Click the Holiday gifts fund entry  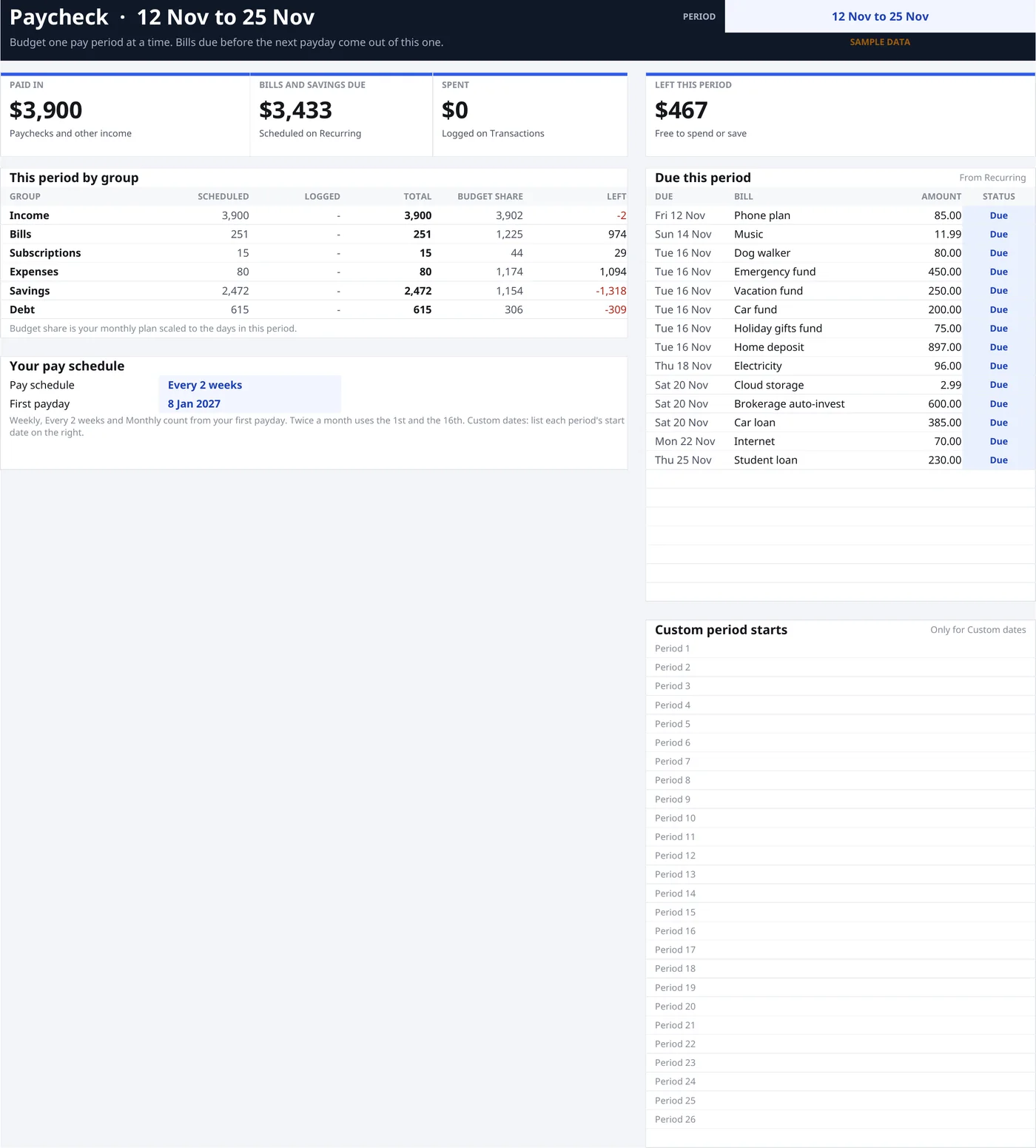pos(778,328)
